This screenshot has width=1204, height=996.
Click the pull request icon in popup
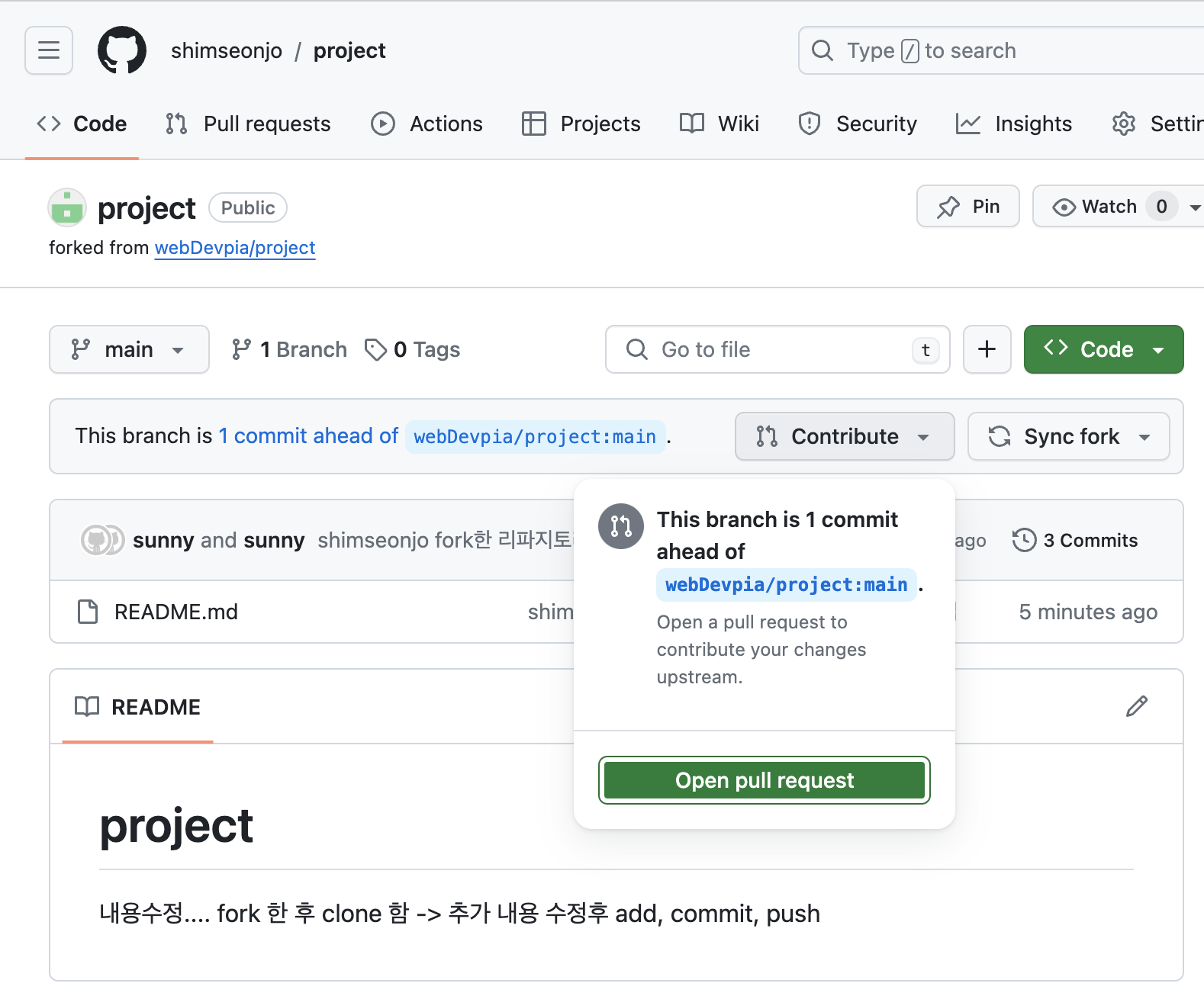(621, 526)
